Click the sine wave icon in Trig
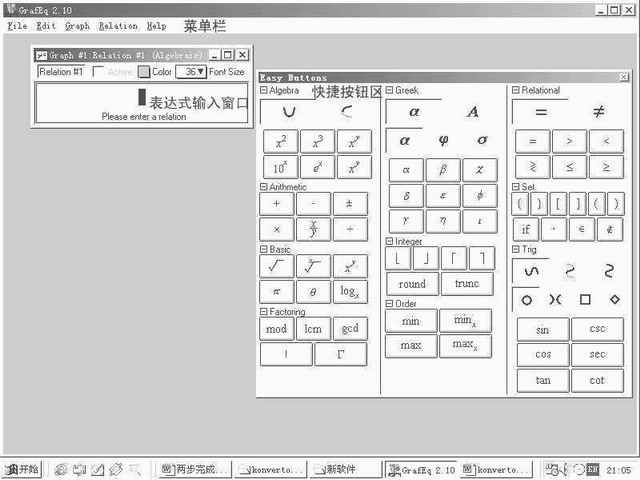The height and width of the screenshot is (480, 640). (x=531, y=271)
